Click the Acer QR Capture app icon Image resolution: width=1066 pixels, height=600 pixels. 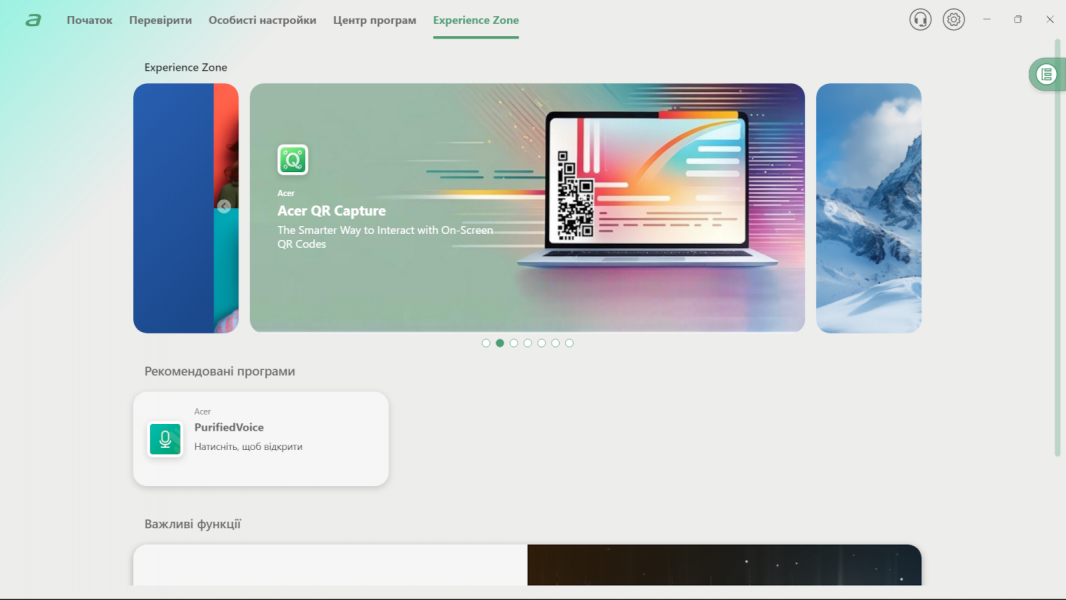293,160
